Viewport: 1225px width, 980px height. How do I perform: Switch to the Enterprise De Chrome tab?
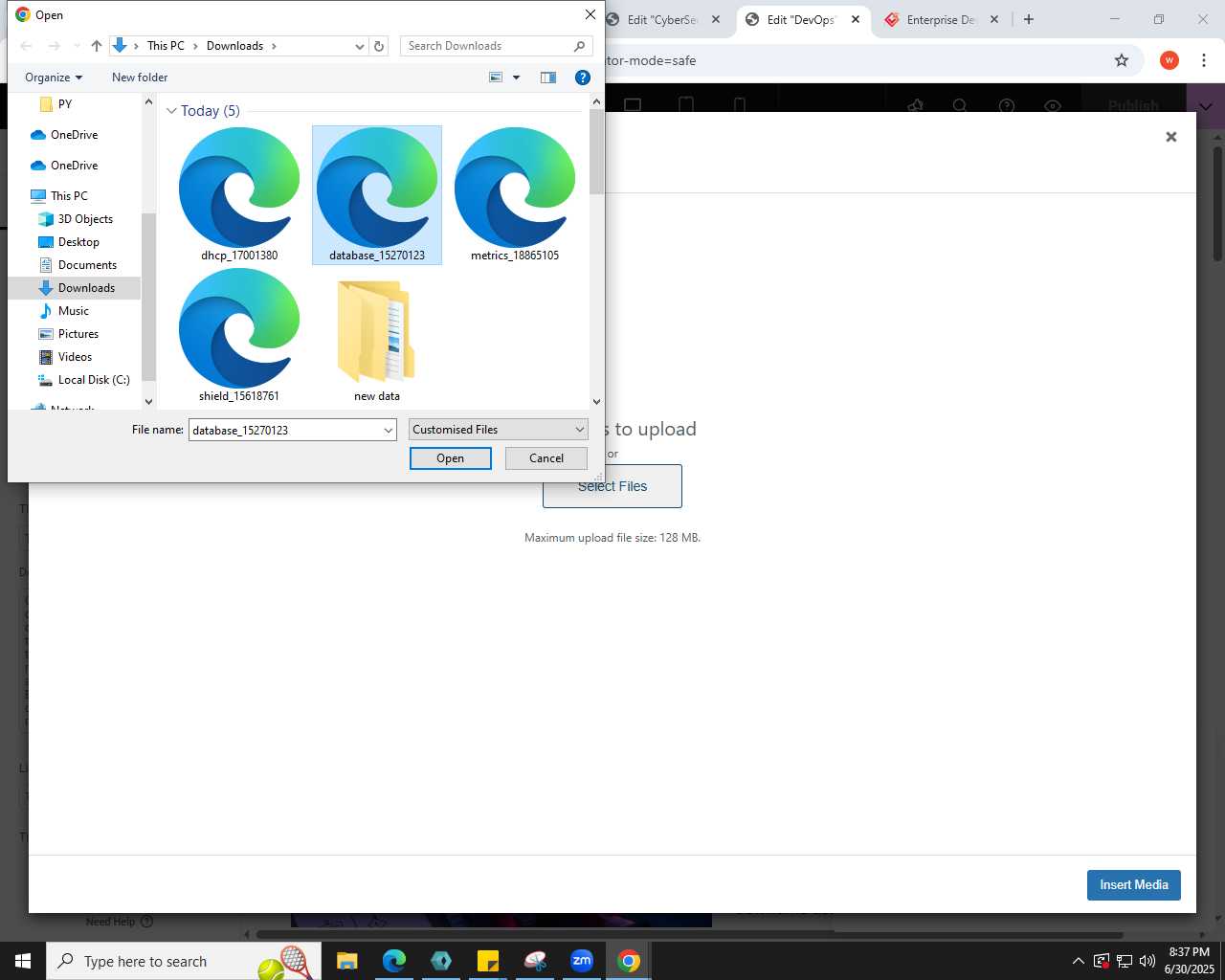[941, 19]
